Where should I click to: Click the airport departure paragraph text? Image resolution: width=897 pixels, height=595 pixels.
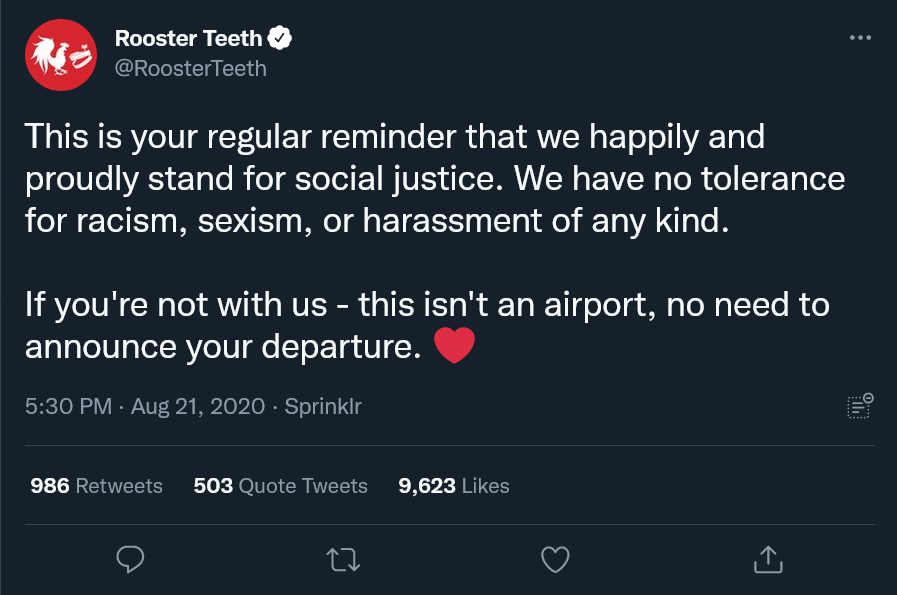427,325
